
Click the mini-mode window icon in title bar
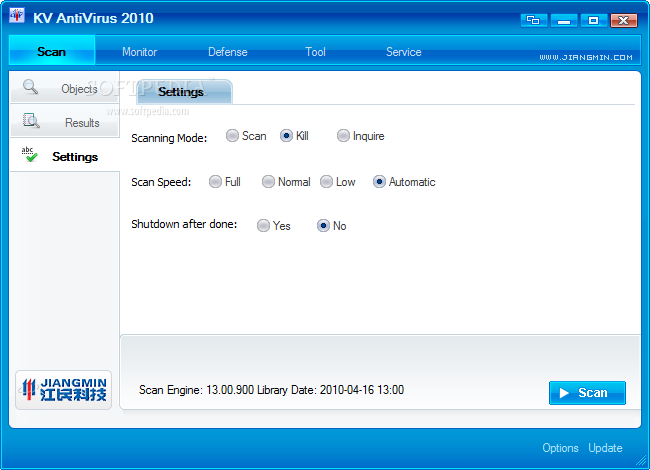tap(534, 20)
